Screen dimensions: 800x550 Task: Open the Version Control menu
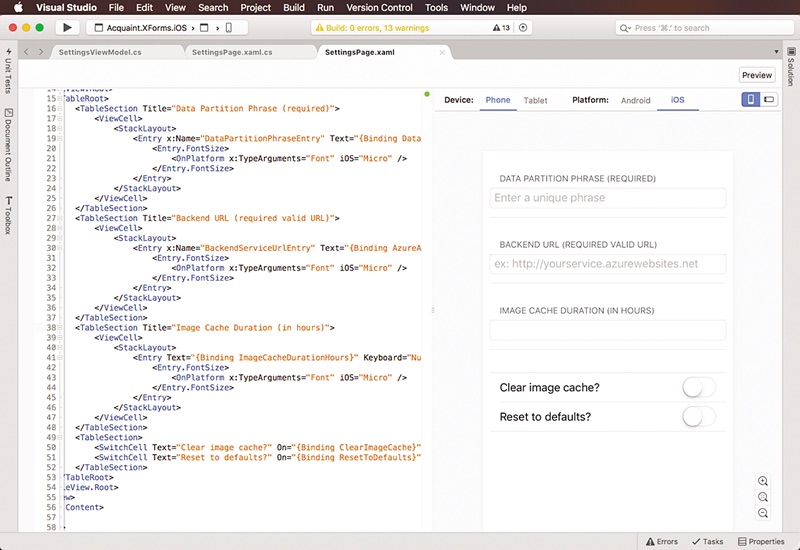pos(378,7)
